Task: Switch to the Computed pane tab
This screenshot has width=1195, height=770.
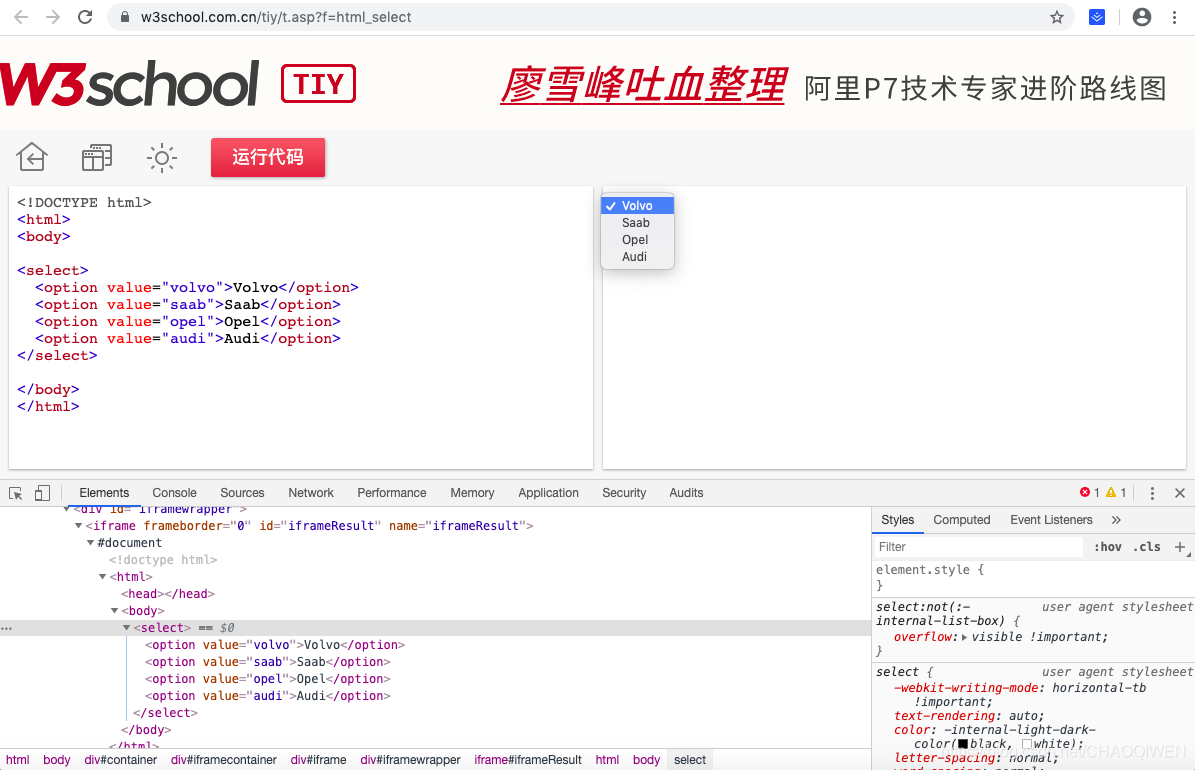Action: 962,520
